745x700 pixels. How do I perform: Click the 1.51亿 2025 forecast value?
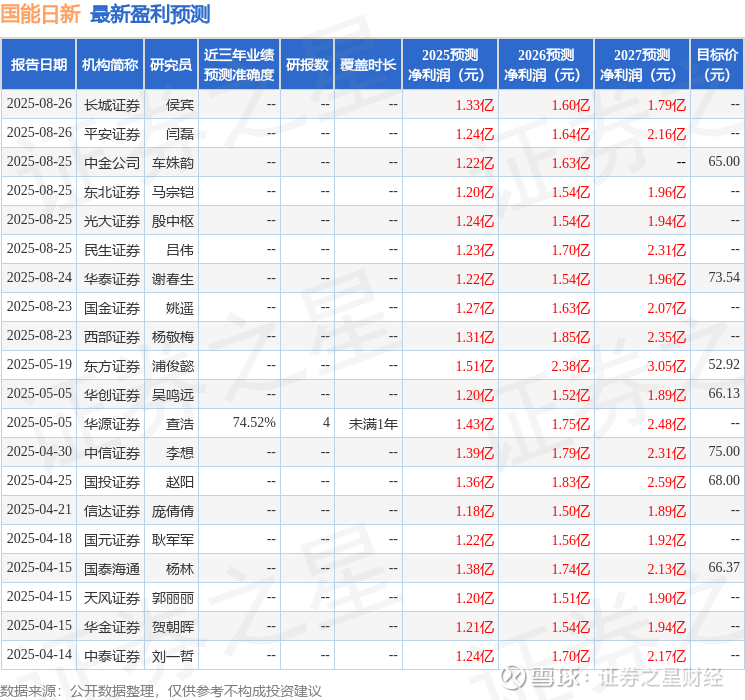(x=475, y=366)
